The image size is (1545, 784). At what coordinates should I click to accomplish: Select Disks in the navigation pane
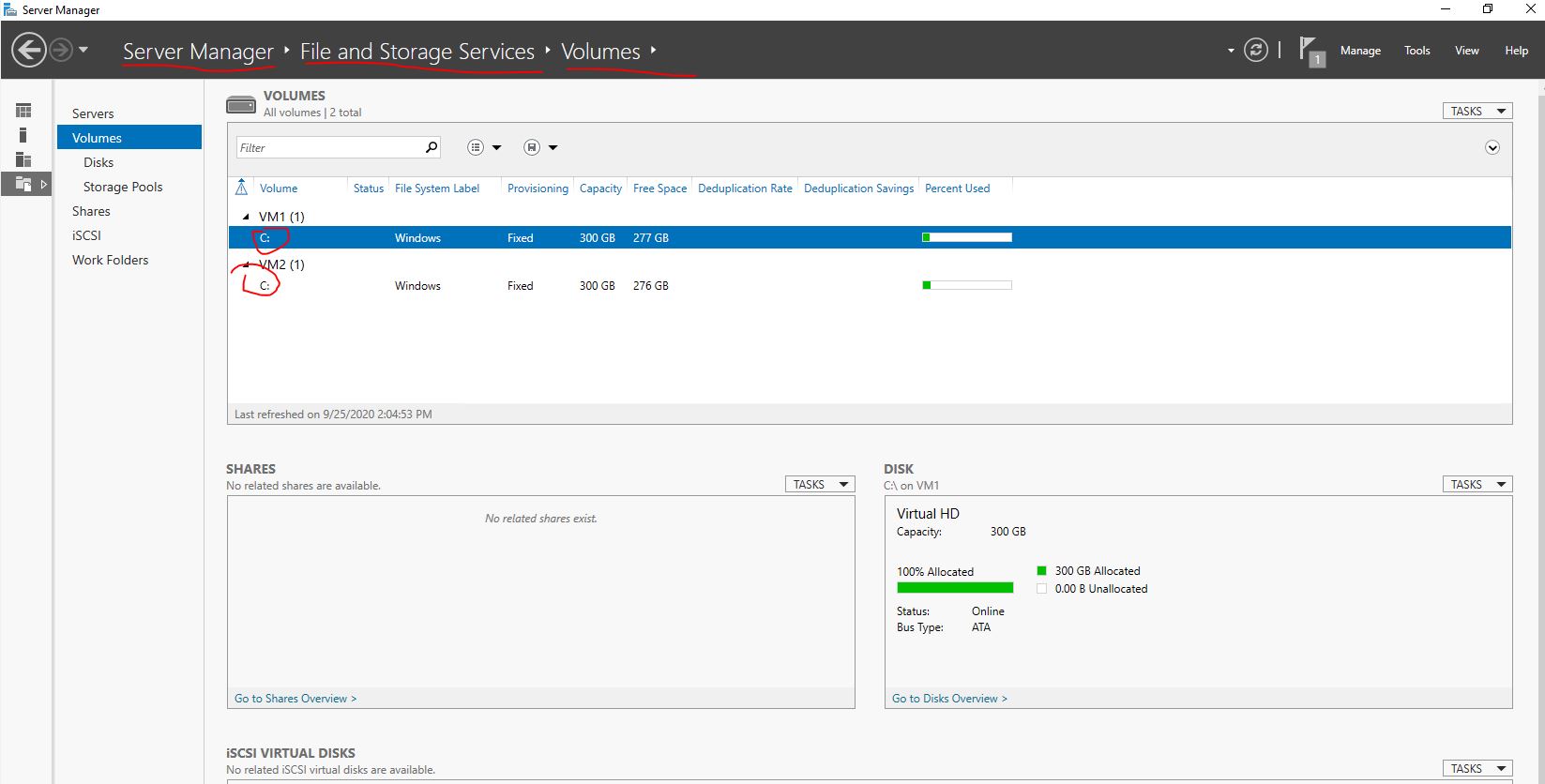point(98,162)
